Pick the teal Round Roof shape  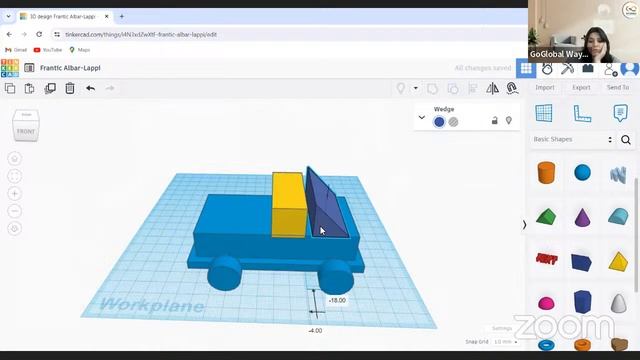click(618, 216)
